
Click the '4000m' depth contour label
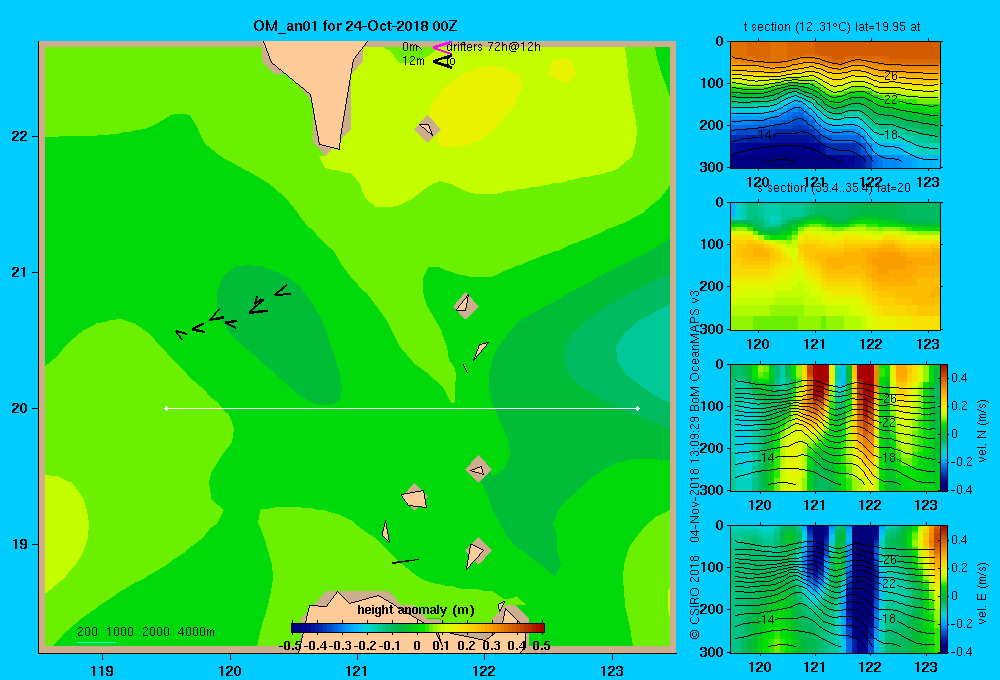point(196,632)
